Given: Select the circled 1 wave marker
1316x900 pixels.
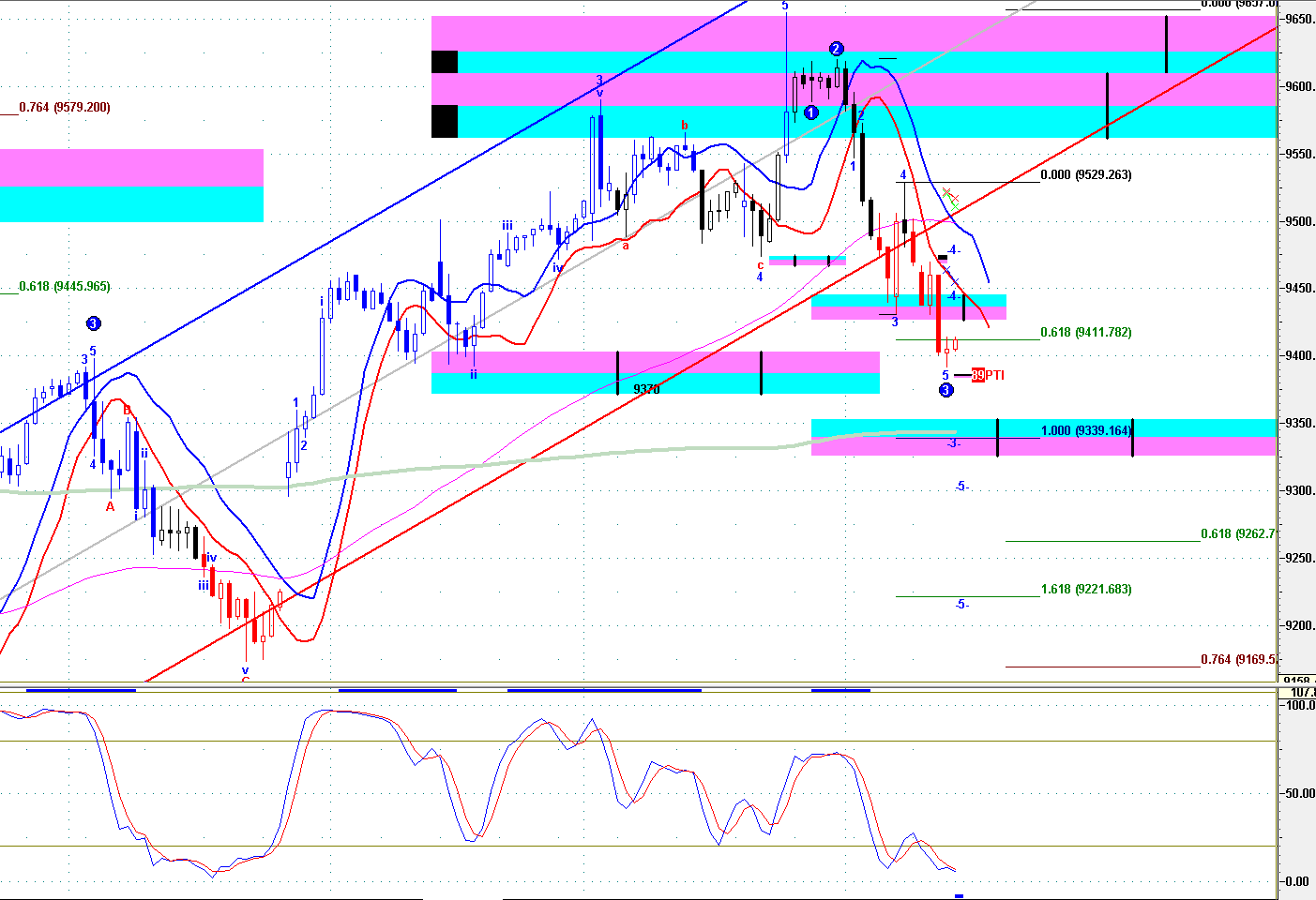Looking at the screenshot, I should 811,112.
